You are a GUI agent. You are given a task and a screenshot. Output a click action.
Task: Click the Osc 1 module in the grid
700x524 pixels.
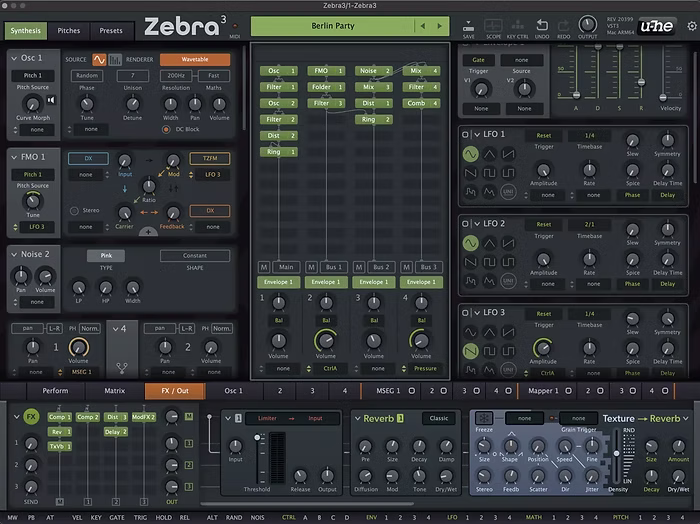[x=279, y=71]
